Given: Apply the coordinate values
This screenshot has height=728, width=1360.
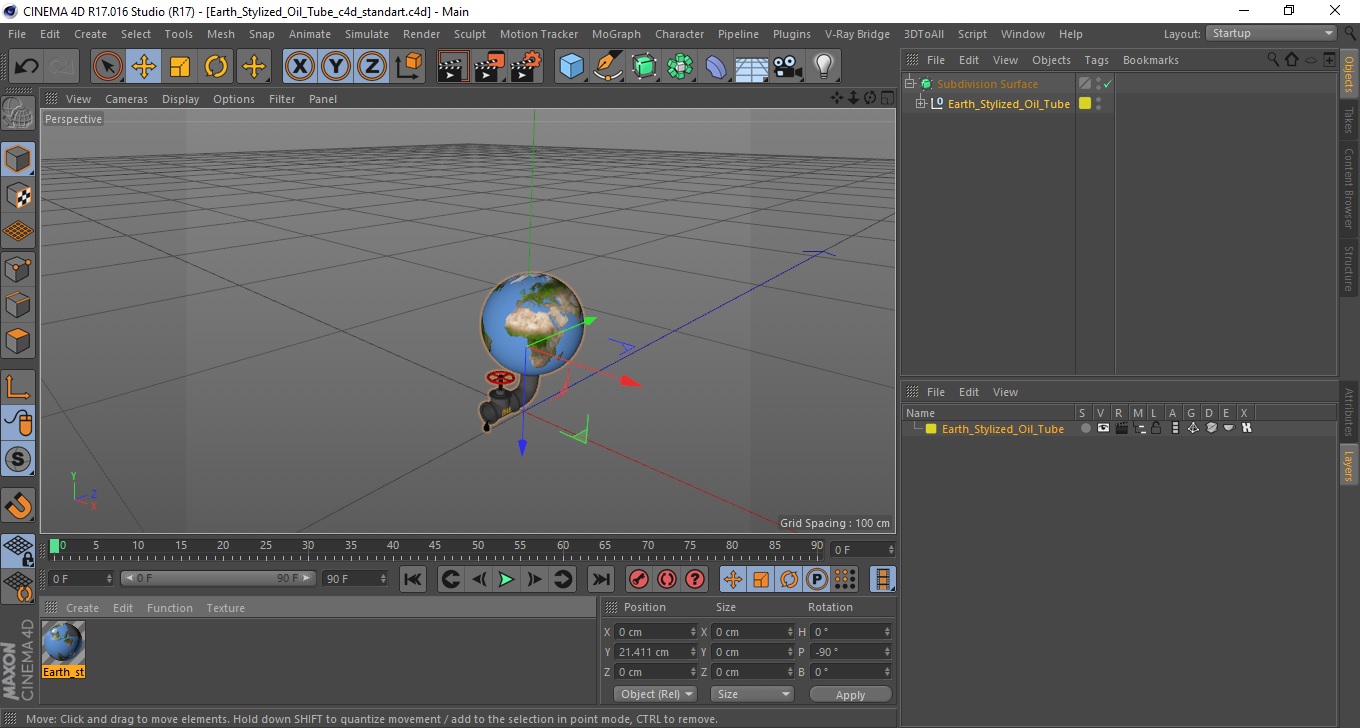Looking at the screenshot, I should (x=850, y=694).
